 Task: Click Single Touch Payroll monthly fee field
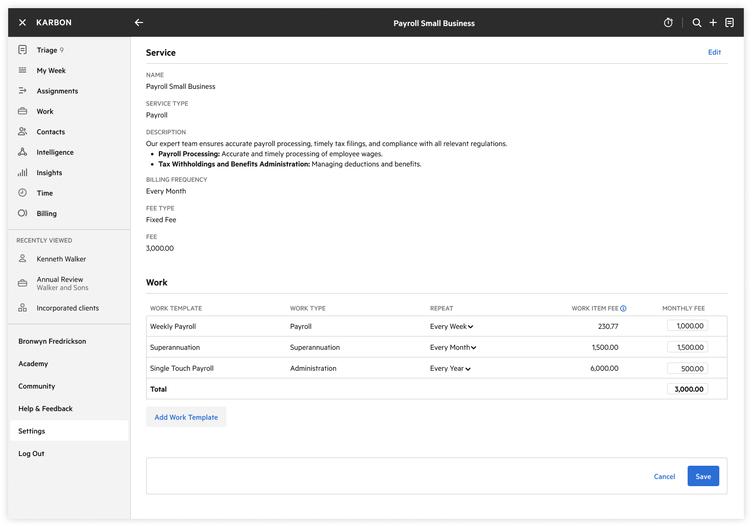687,368
